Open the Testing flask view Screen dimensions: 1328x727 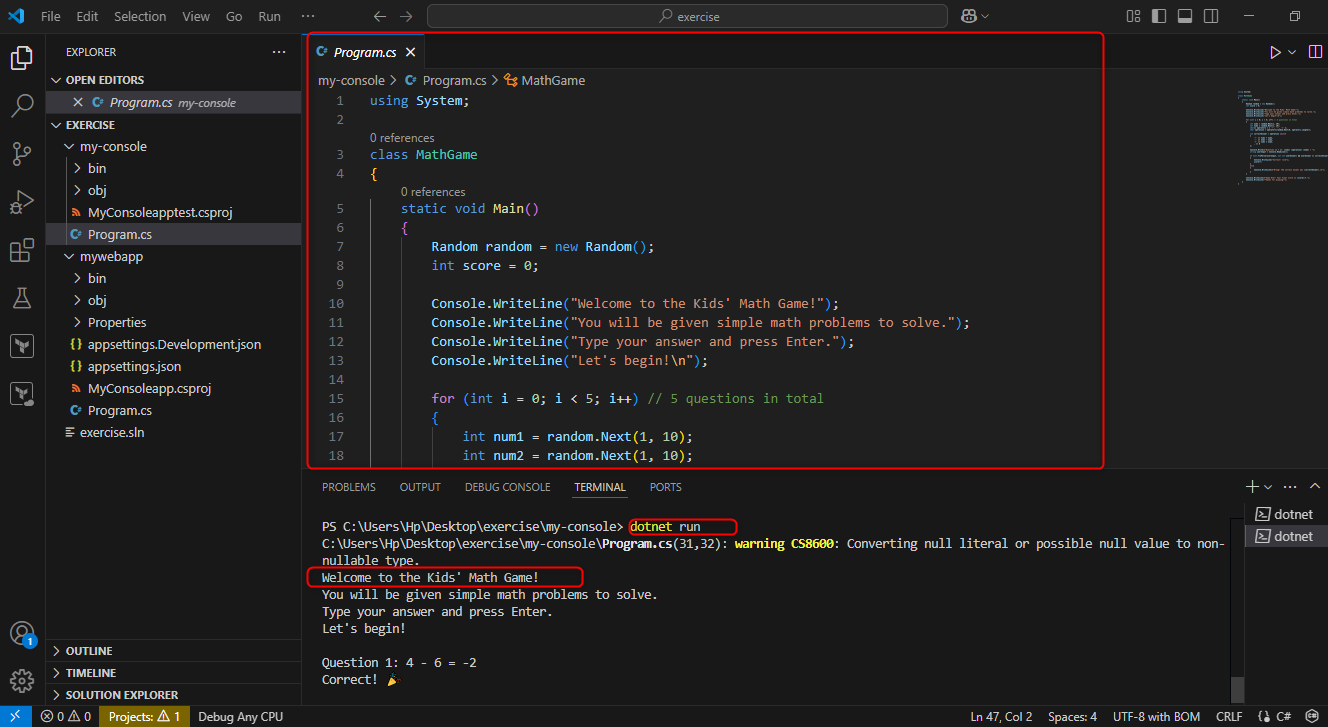tap(22, 298)
